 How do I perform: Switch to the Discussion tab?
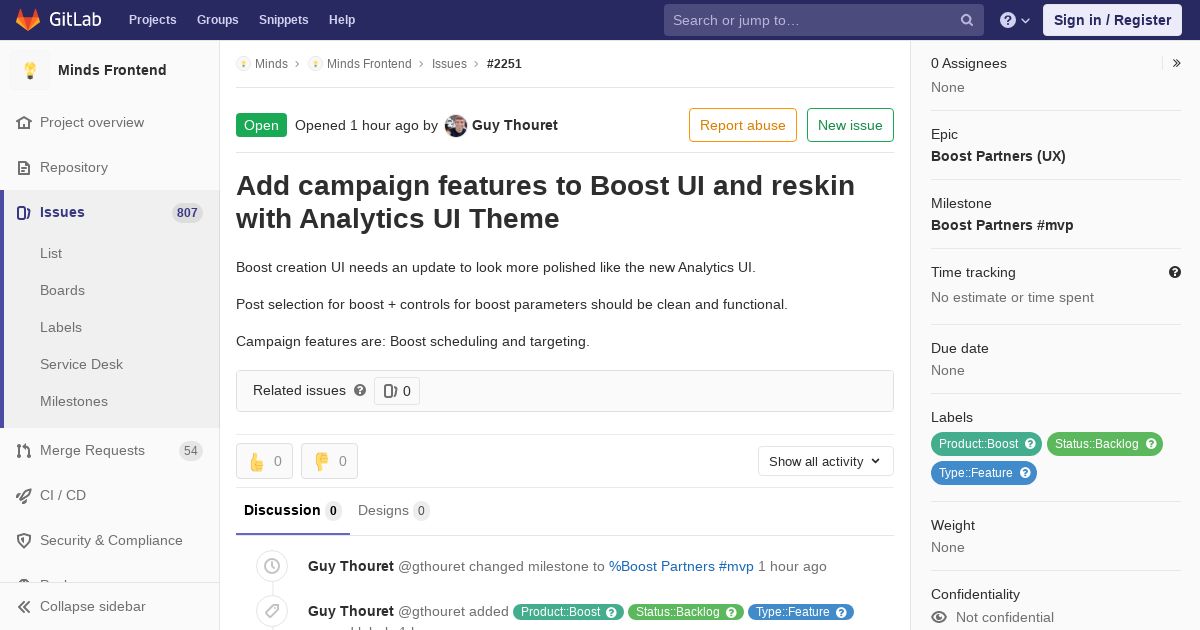293,511
